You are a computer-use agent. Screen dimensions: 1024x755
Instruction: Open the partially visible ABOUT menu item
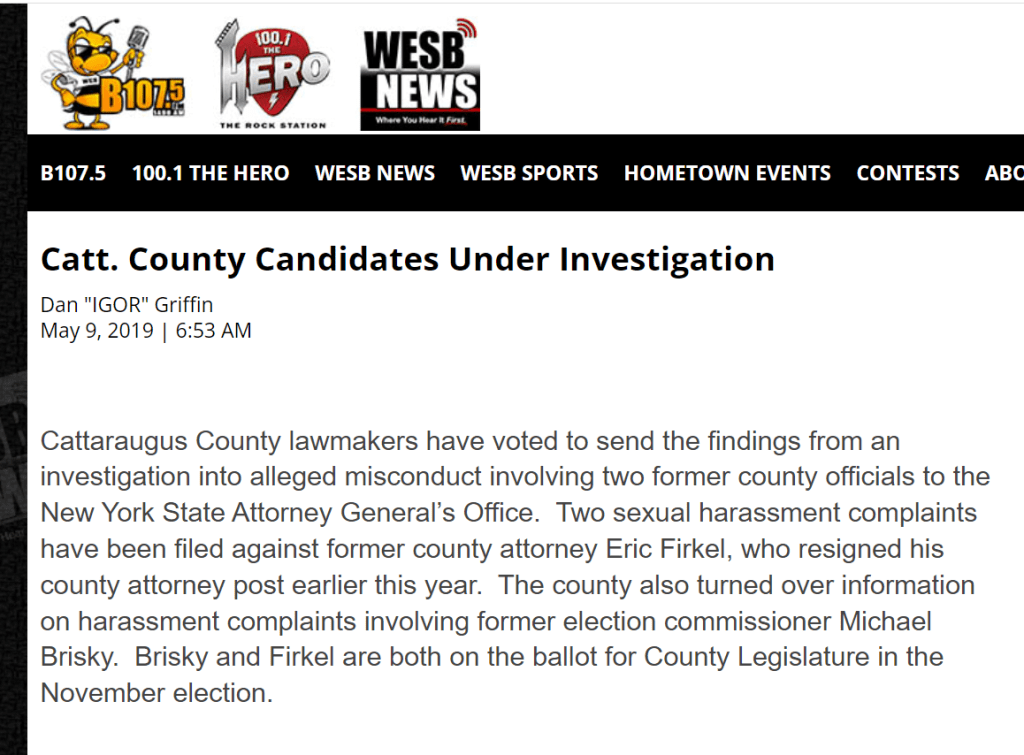tap(1005, 173)
